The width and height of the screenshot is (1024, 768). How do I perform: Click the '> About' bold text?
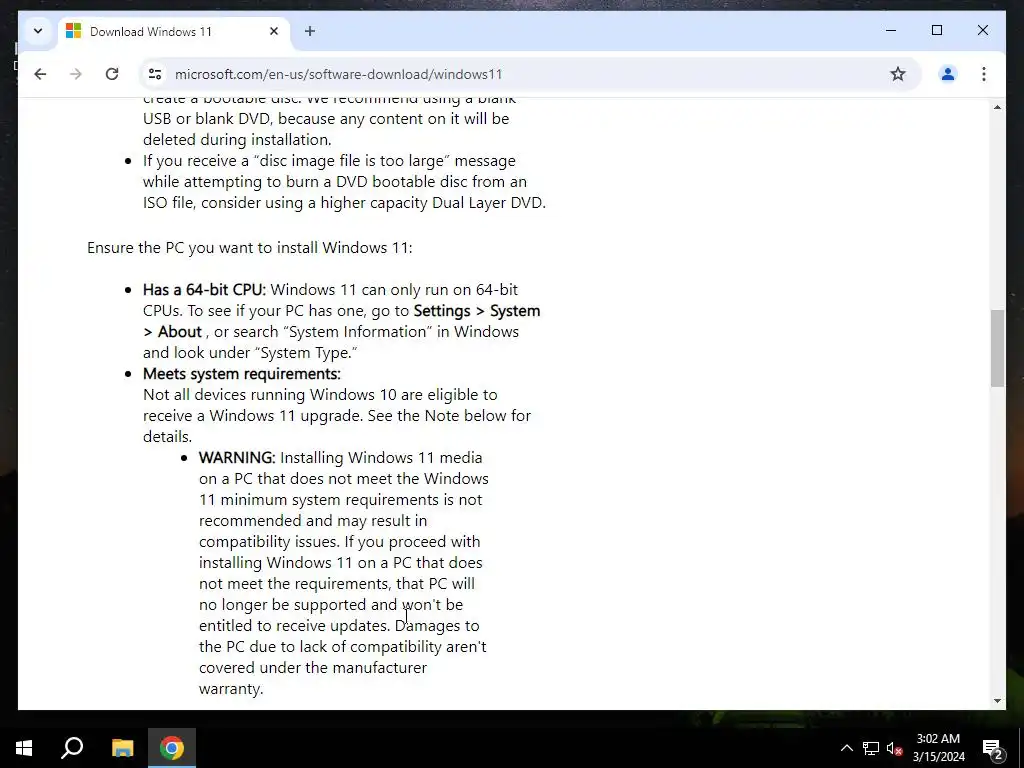[x=172, y=331]
